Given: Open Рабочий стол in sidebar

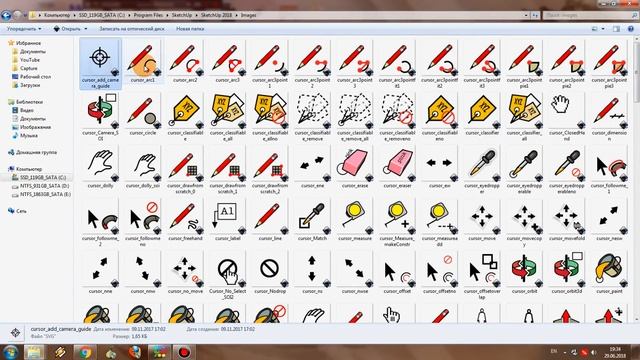Looking at the screenshot, I should pos(31,77).
